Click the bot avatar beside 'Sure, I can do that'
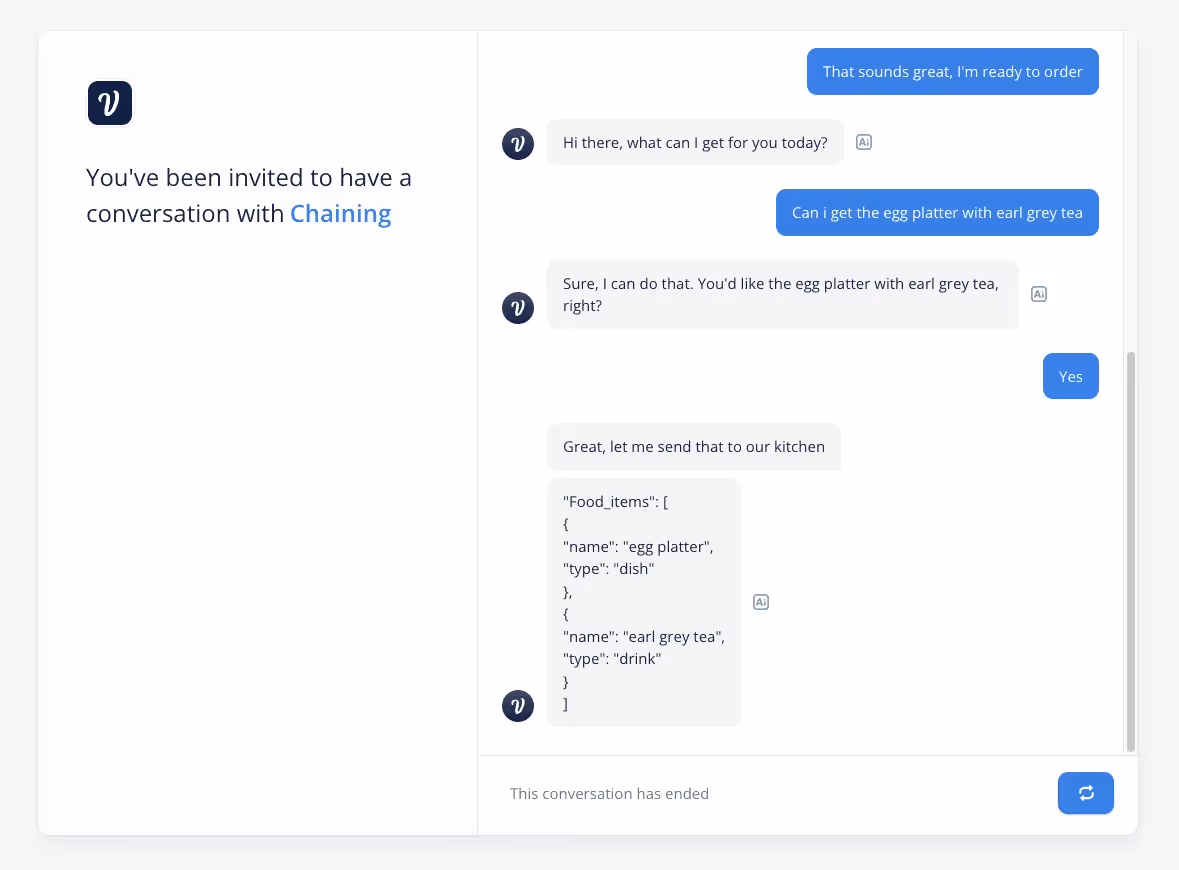The height and width of the screenshot is (870, 1179). click(518, 308)
